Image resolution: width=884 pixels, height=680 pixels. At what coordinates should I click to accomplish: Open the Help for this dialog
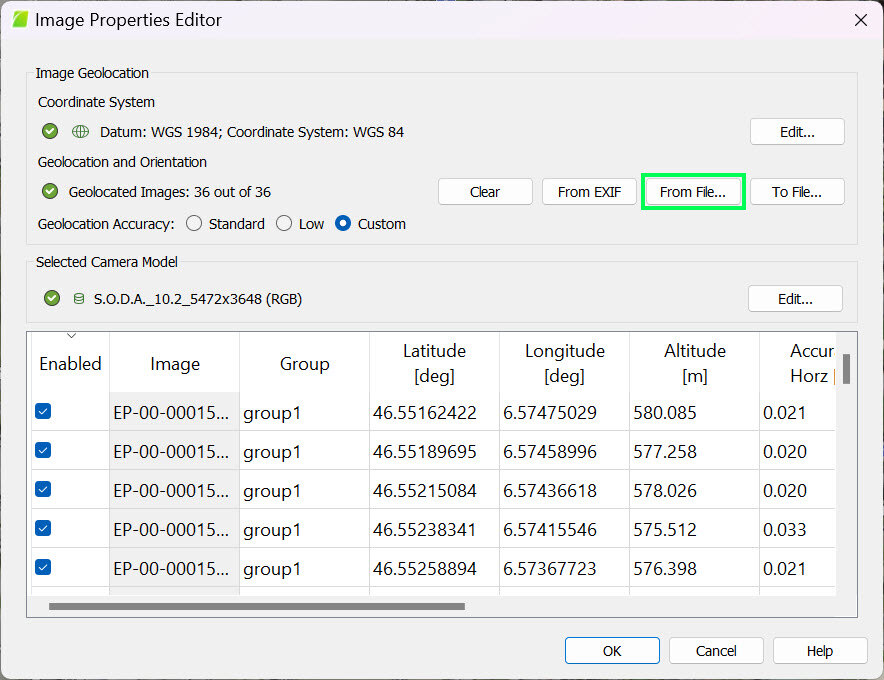coord(820,650)
